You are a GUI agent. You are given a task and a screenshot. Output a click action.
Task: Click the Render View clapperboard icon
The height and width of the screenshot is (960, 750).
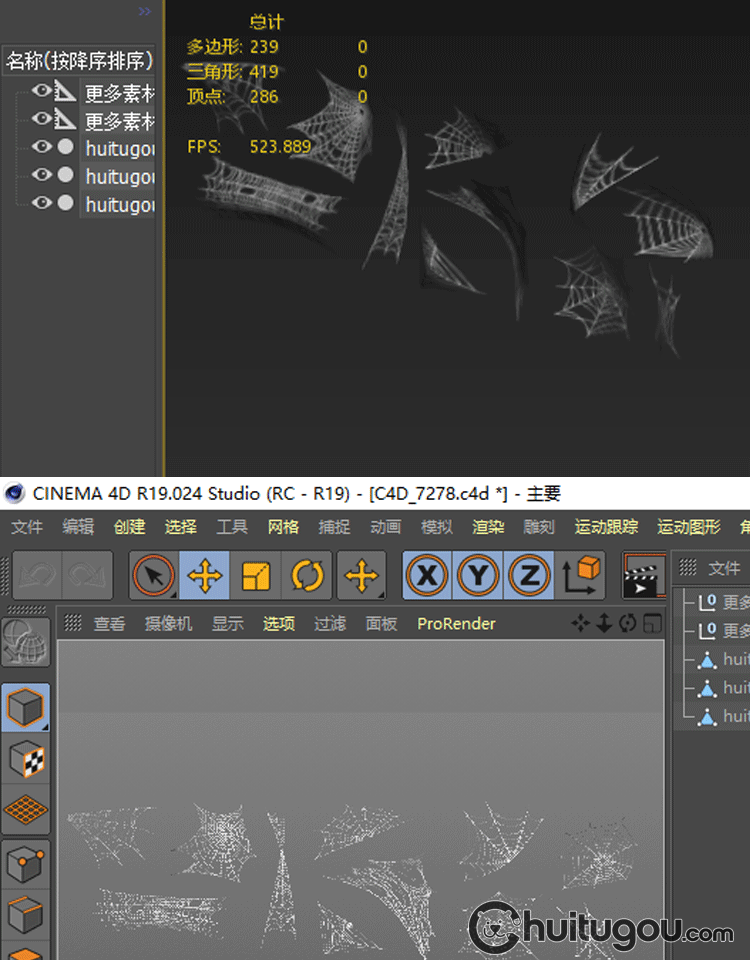[x=643, y=576]
